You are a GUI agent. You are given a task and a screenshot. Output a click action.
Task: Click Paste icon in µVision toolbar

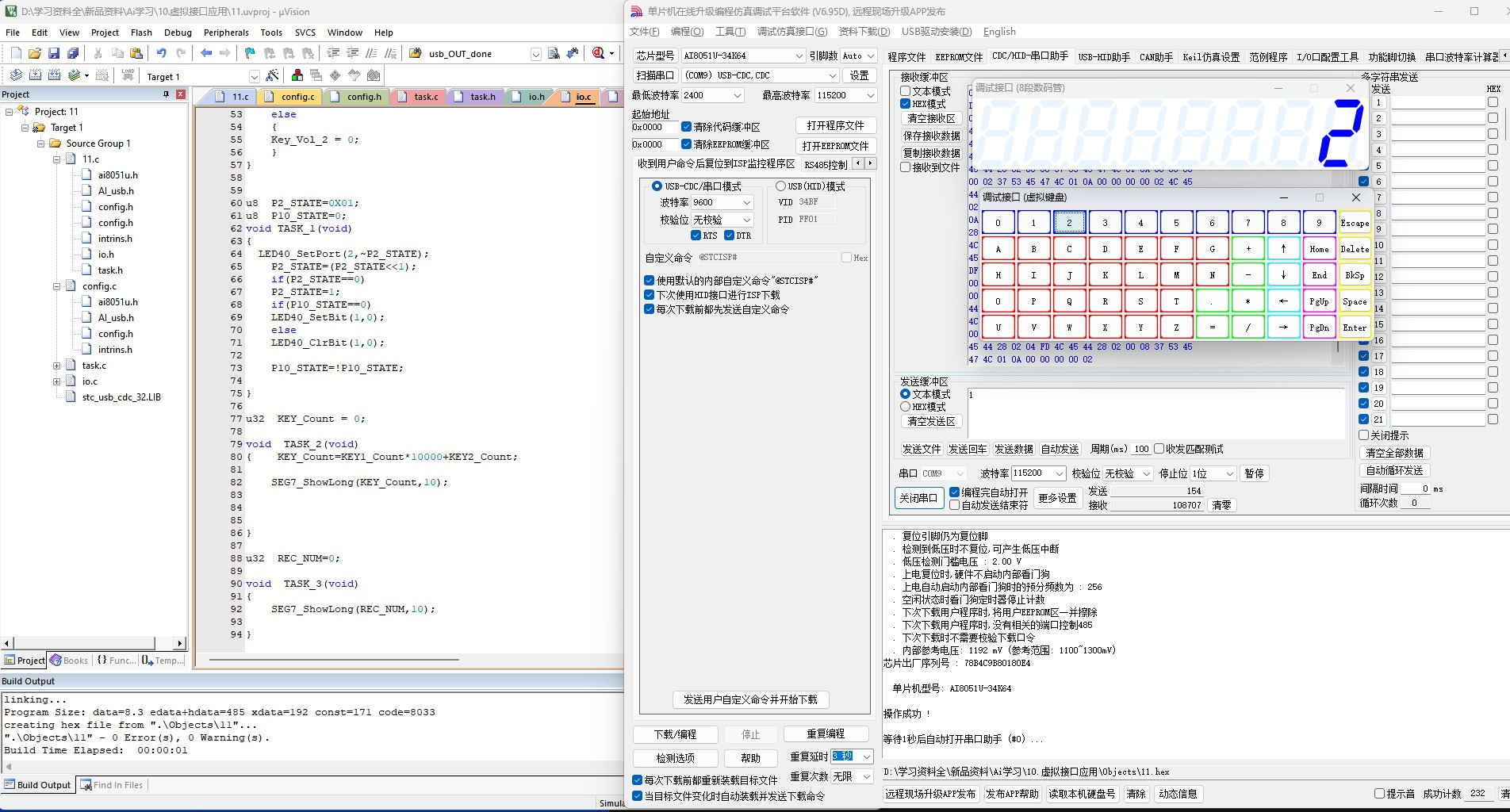click(x=136, y=53)
